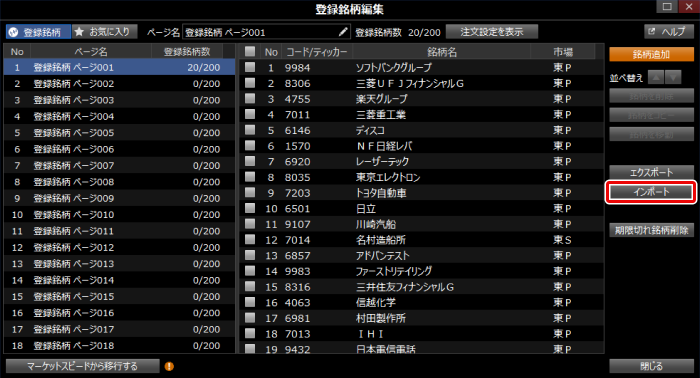Check the box for 川崎汽船
Viewport: 700px width, 378px height.
coord(250,224)
